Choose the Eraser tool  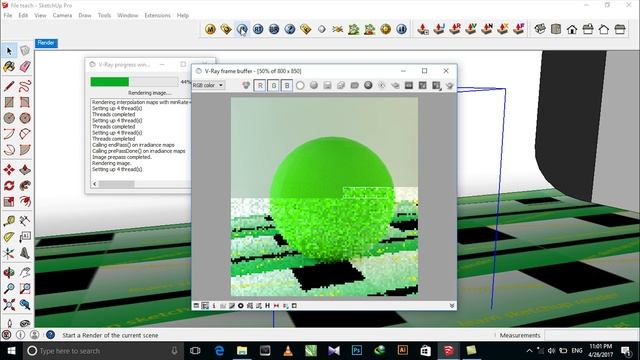25,66
